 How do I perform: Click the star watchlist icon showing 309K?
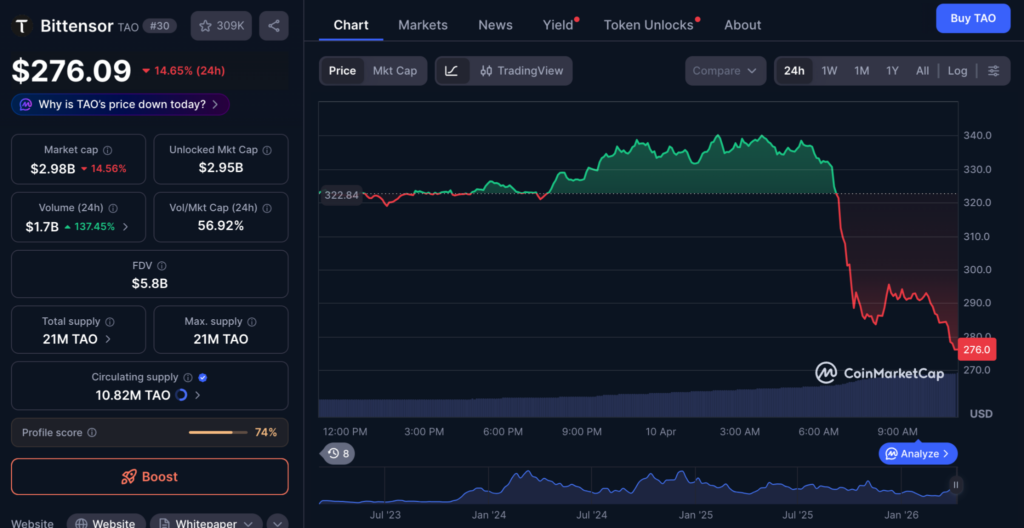(221, 25)
